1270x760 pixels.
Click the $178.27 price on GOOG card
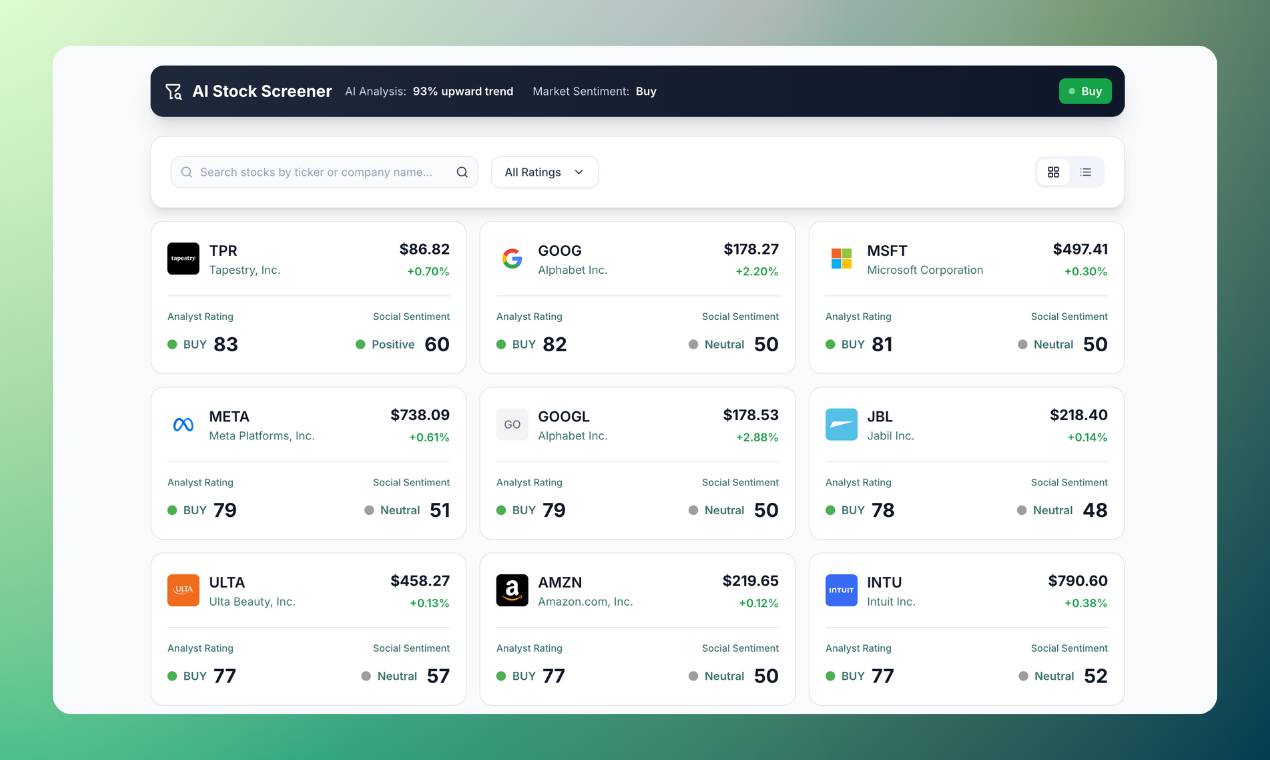coord(751,249)
